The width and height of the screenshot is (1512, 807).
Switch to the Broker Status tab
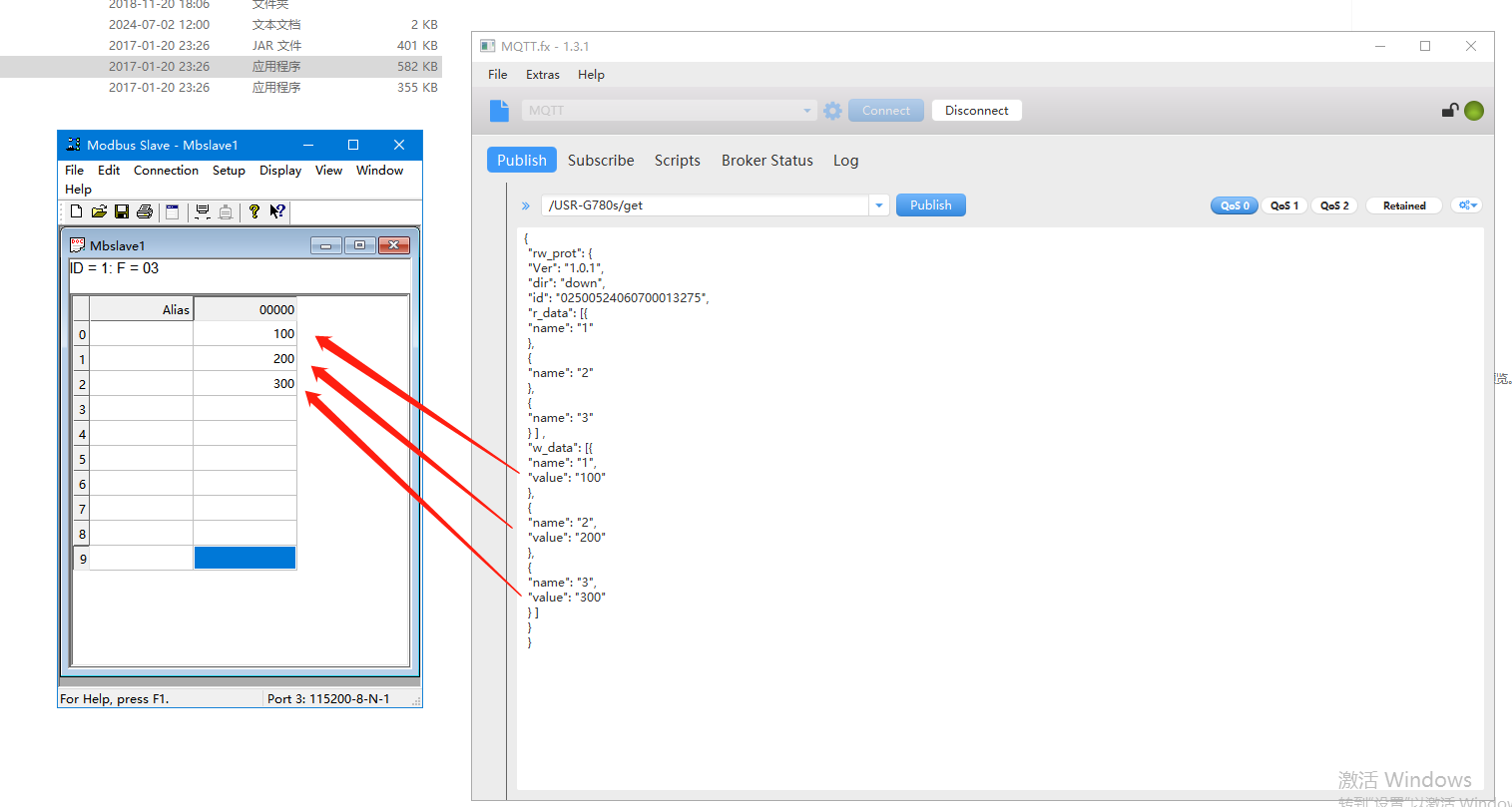767,161
